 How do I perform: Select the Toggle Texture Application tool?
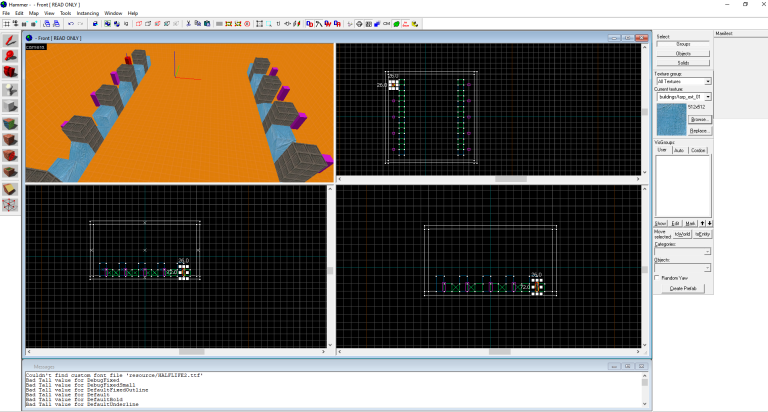10,123
